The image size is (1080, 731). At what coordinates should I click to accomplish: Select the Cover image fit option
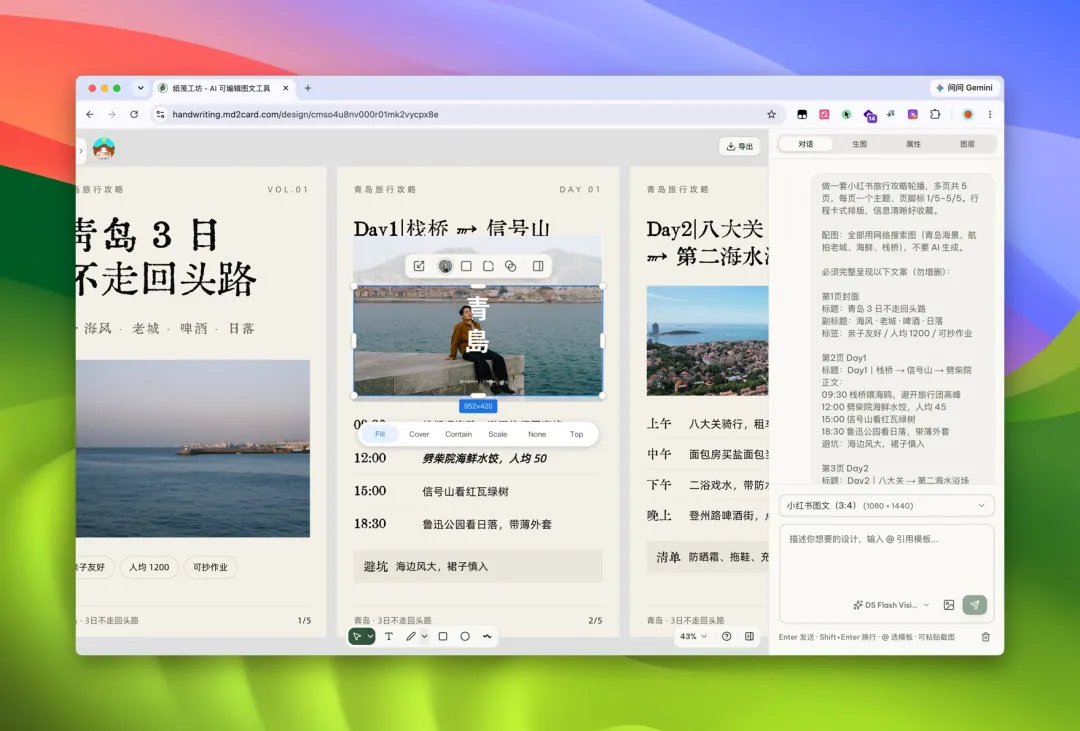[419, 434]
